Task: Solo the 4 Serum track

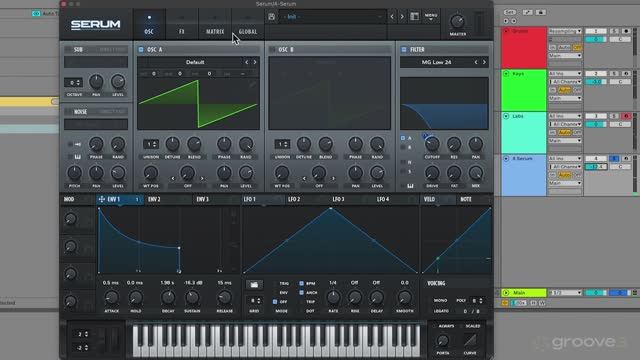Action: click(x=614, y=158)
